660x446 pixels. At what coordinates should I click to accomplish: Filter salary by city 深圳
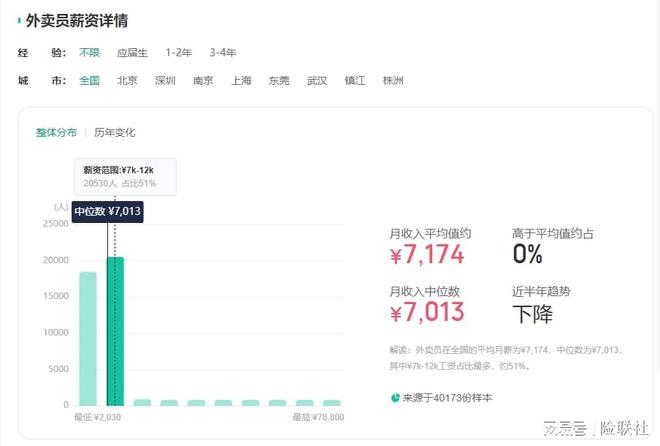click(165, 80)
